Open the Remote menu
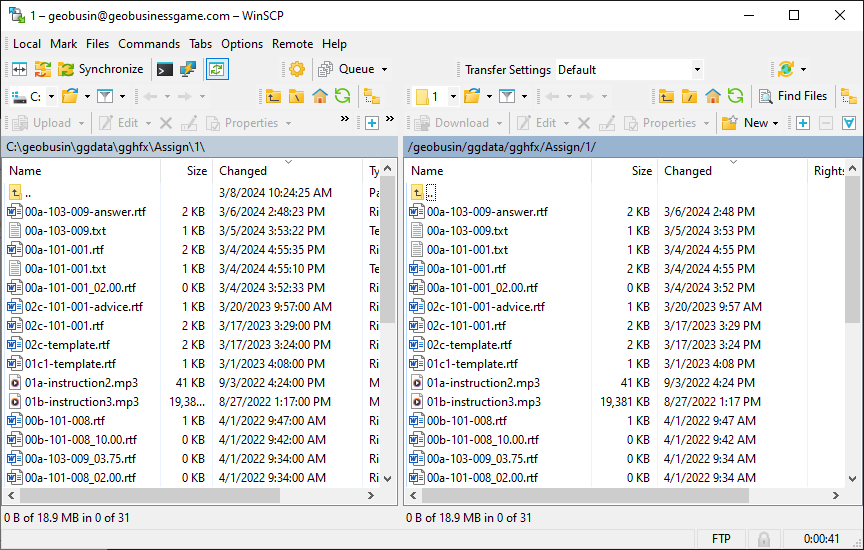Image resolution: width=864 pixels, height=550 pixels. (292, 43)
